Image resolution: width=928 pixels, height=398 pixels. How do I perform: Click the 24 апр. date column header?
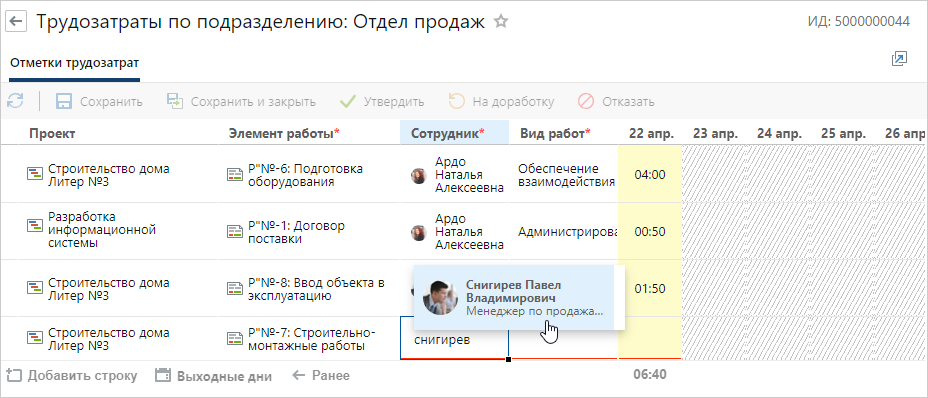(779, 133)
